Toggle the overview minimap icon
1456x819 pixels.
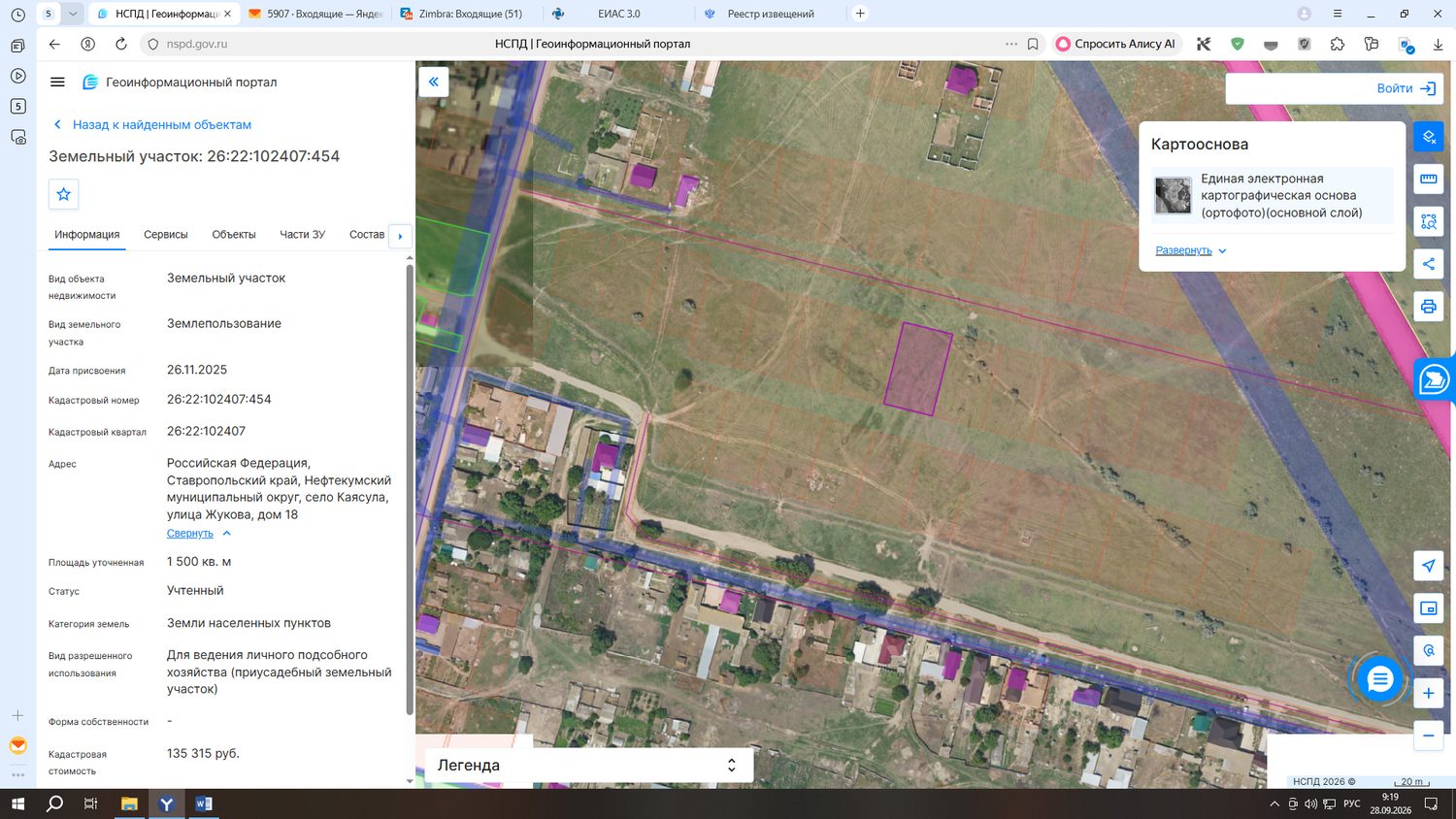click(x=1429, y=608)
